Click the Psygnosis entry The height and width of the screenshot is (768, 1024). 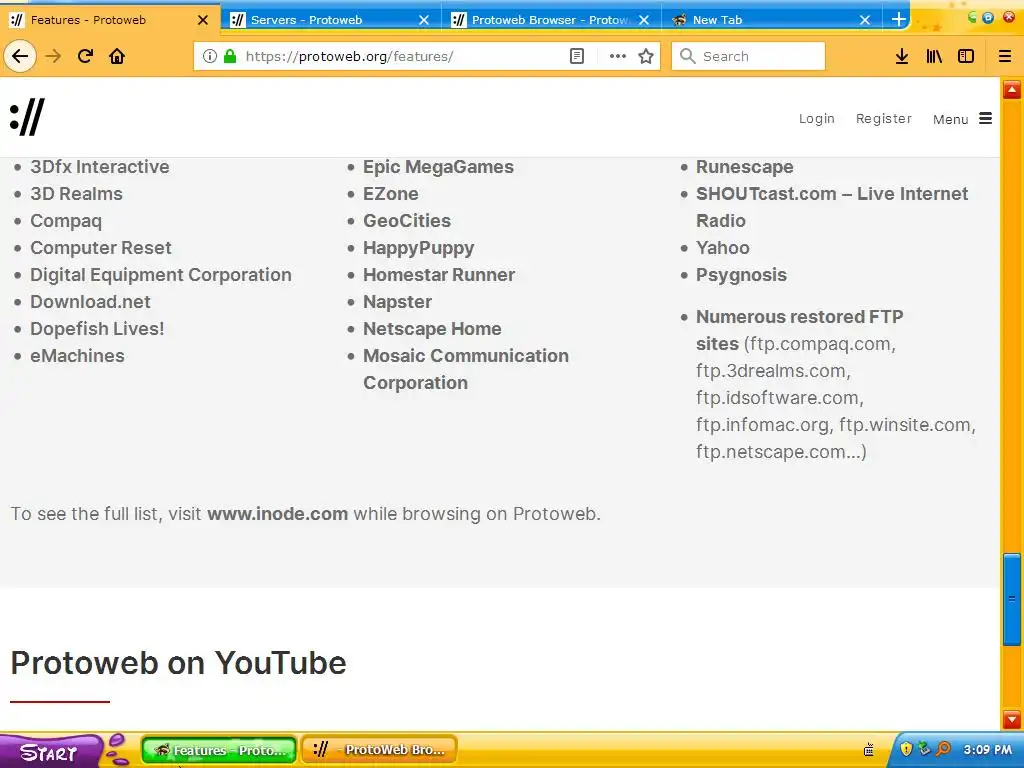tap(741, 275)
